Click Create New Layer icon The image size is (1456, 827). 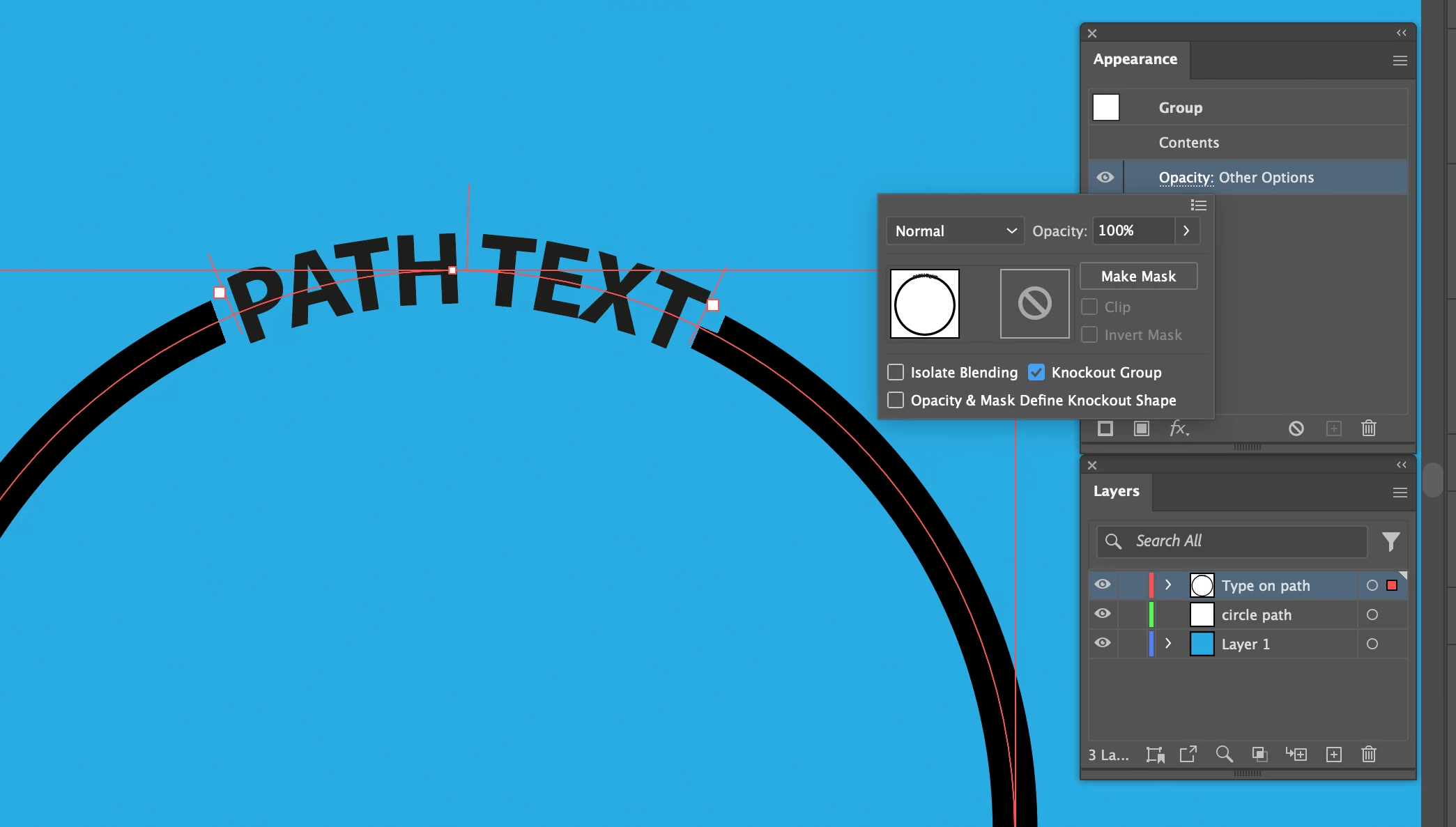[1333, 755]
